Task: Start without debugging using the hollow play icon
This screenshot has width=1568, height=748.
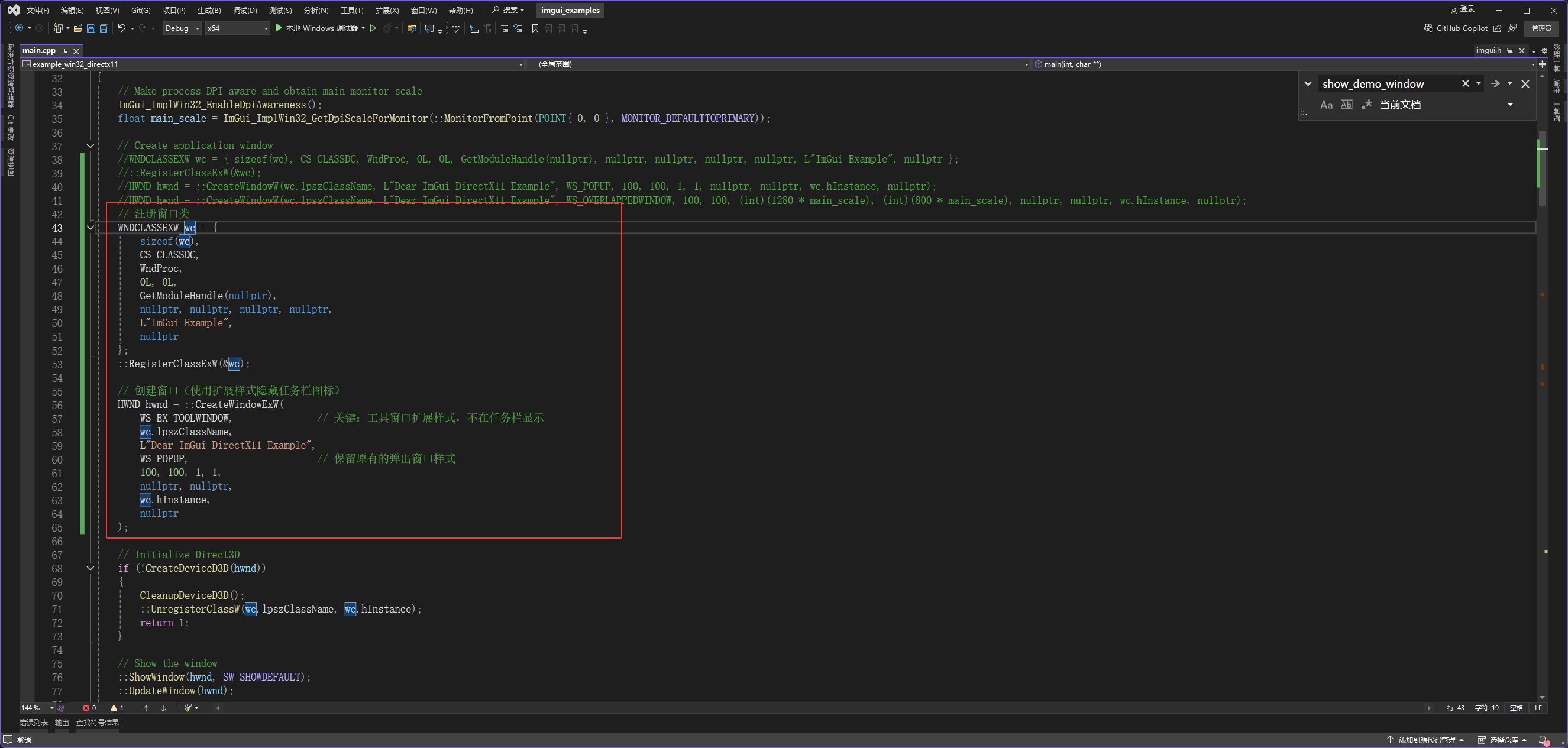Action: (373, 28)
